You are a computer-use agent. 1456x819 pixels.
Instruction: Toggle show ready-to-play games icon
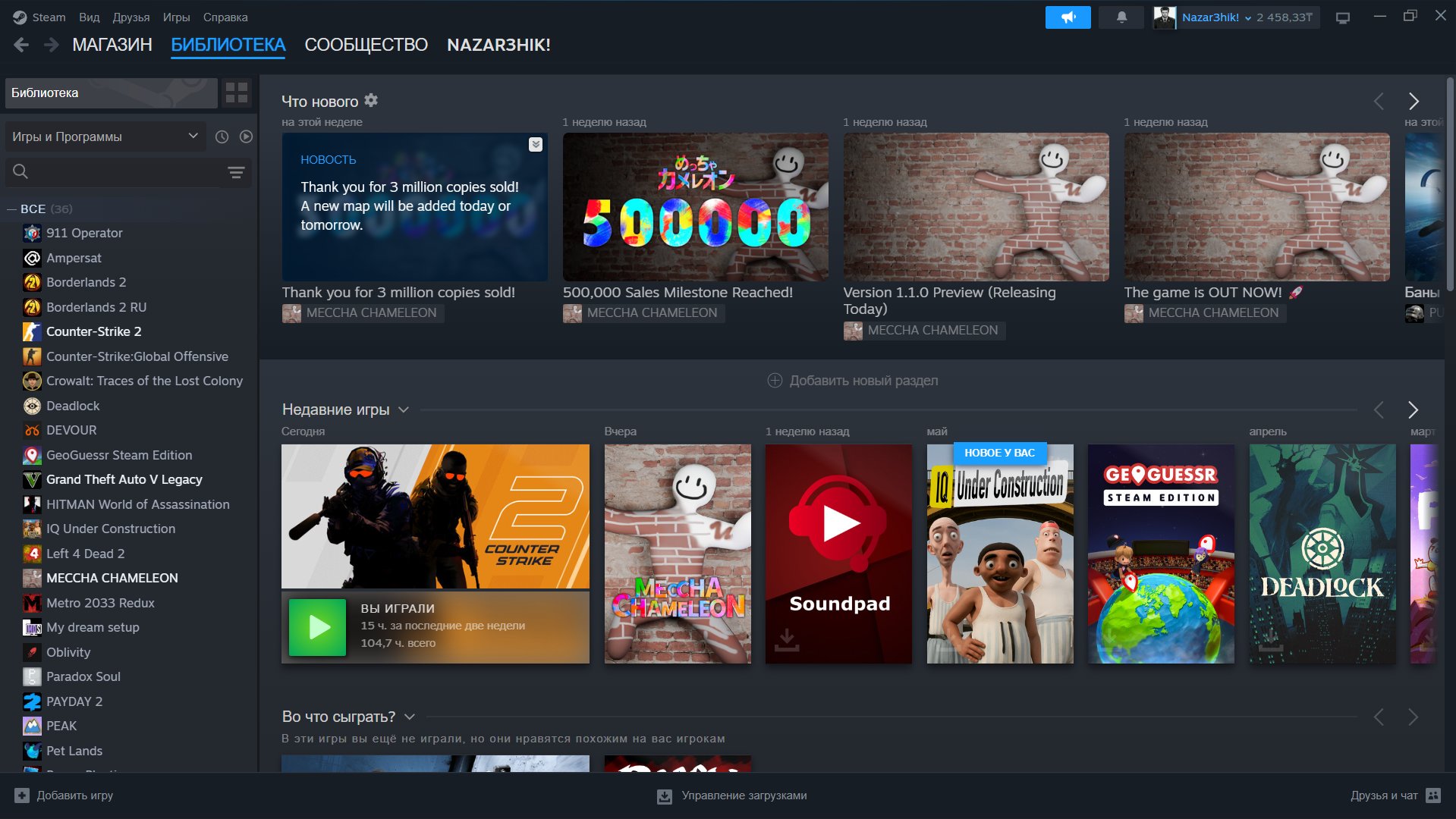pyautogui.click(x=246, y=136)
